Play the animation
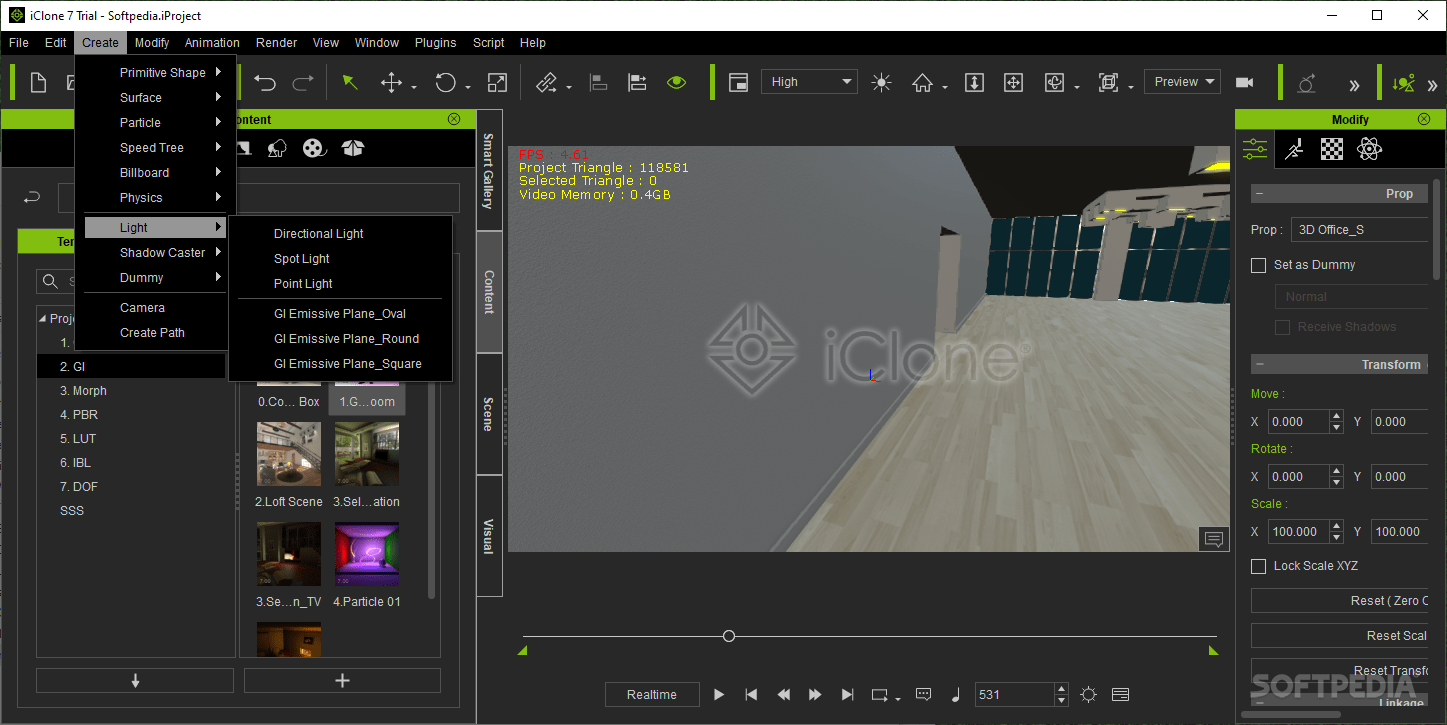Viewport: 1447px width, 725px height. tap(718, 695)
